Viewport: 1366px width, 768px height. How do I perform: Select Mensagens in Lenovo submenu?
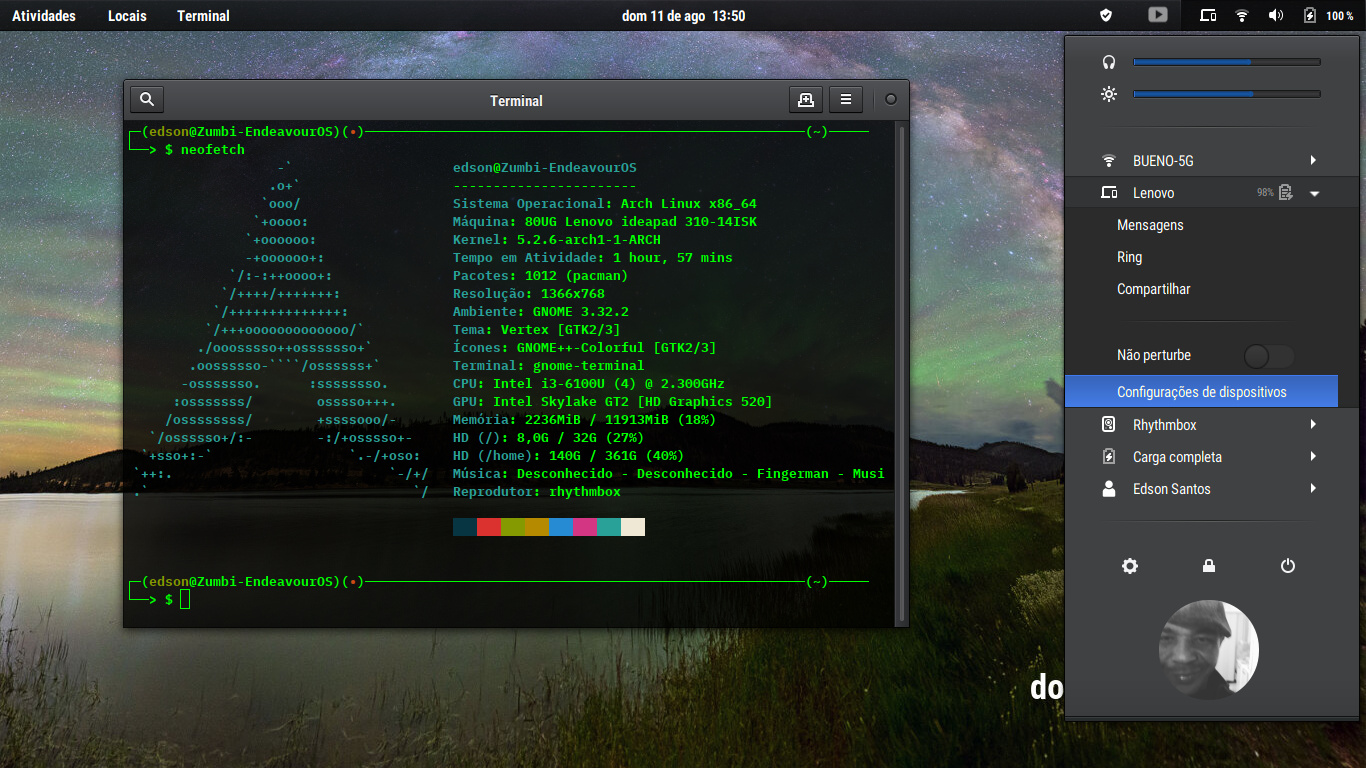[x=1150, y=225]
